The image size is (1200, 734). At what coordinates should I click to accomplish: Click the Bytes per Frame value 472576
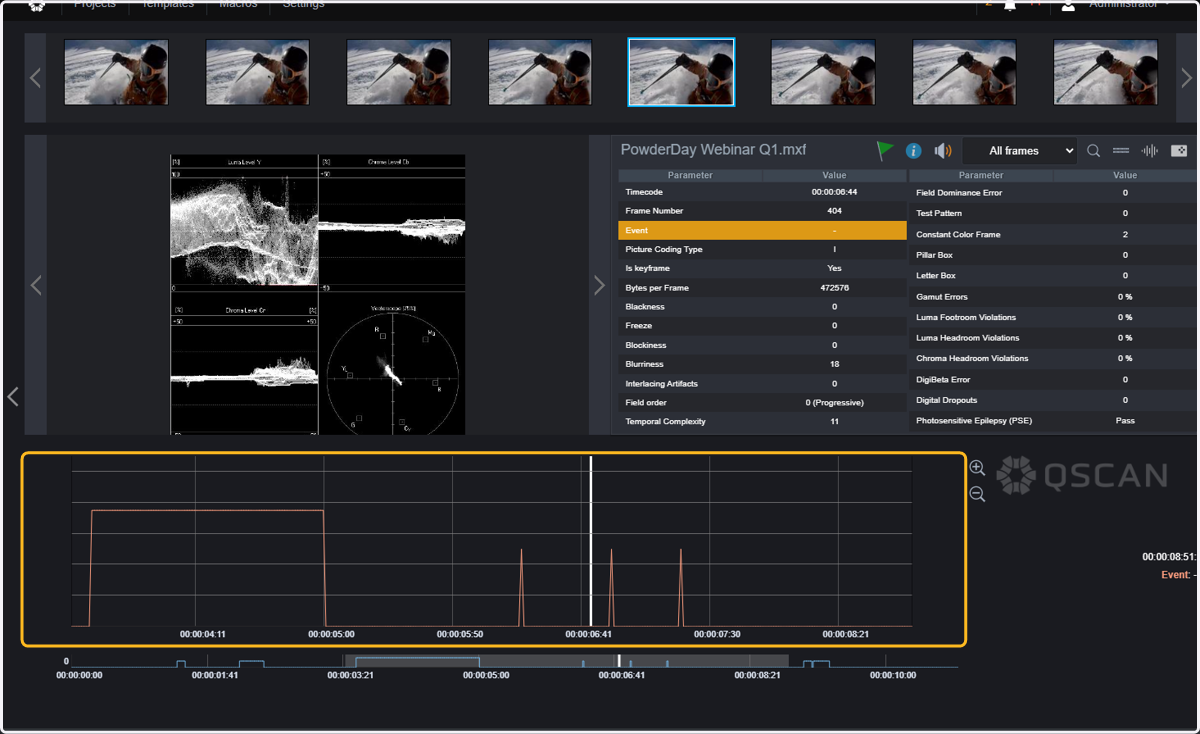834,288
